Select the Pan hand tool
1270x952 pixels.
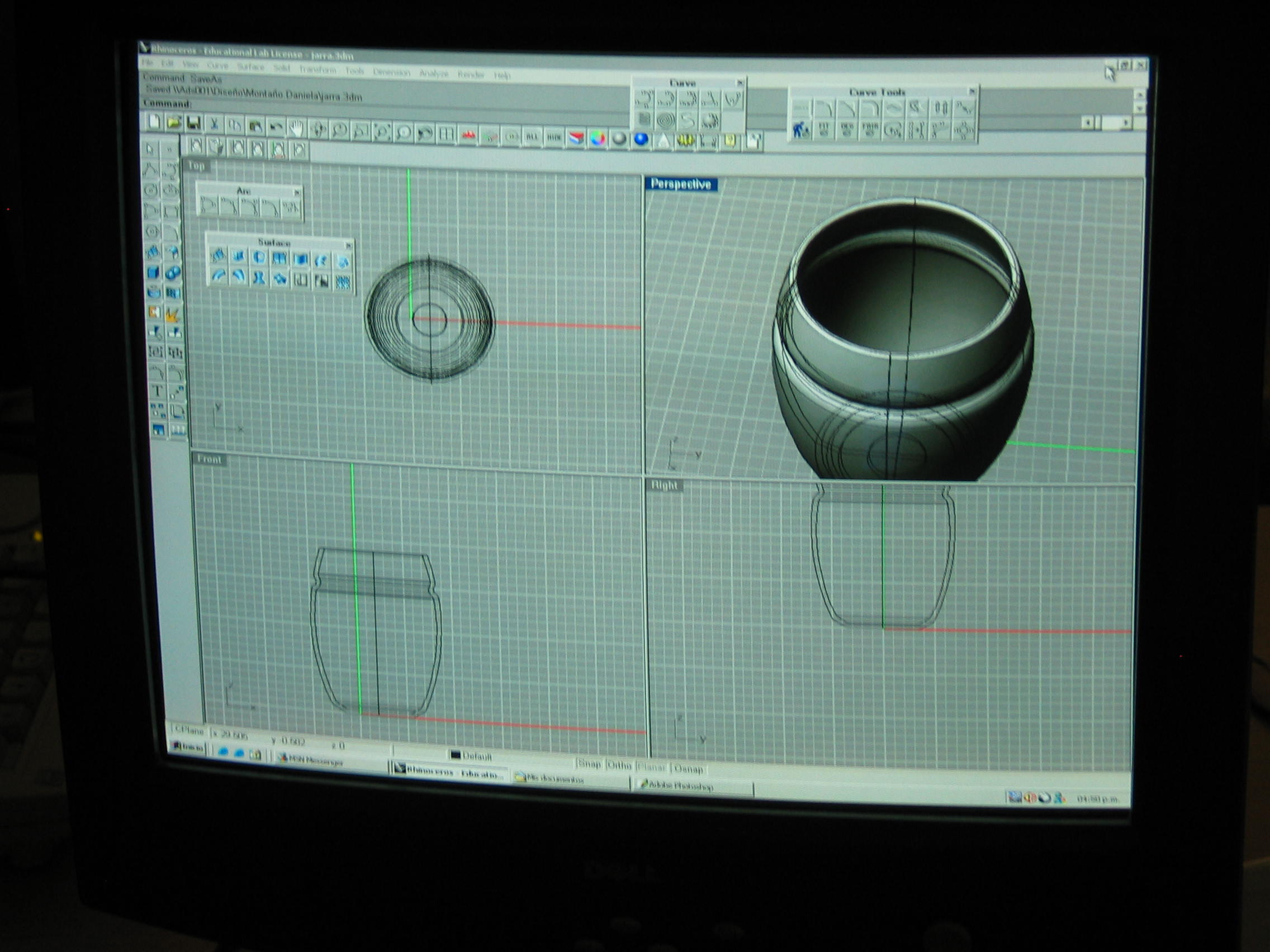pos(296,128)
